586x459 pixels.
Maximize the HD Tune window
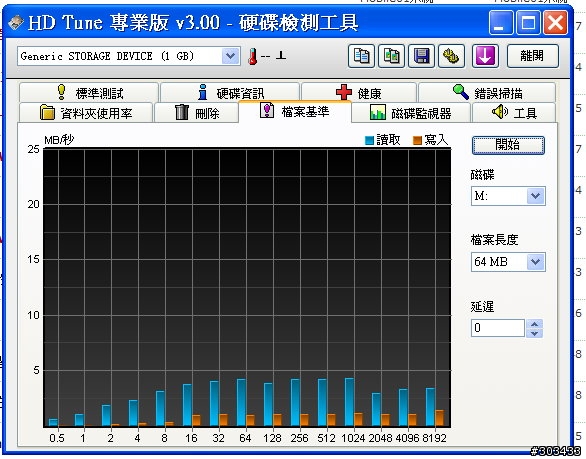(x=528, y=22)
